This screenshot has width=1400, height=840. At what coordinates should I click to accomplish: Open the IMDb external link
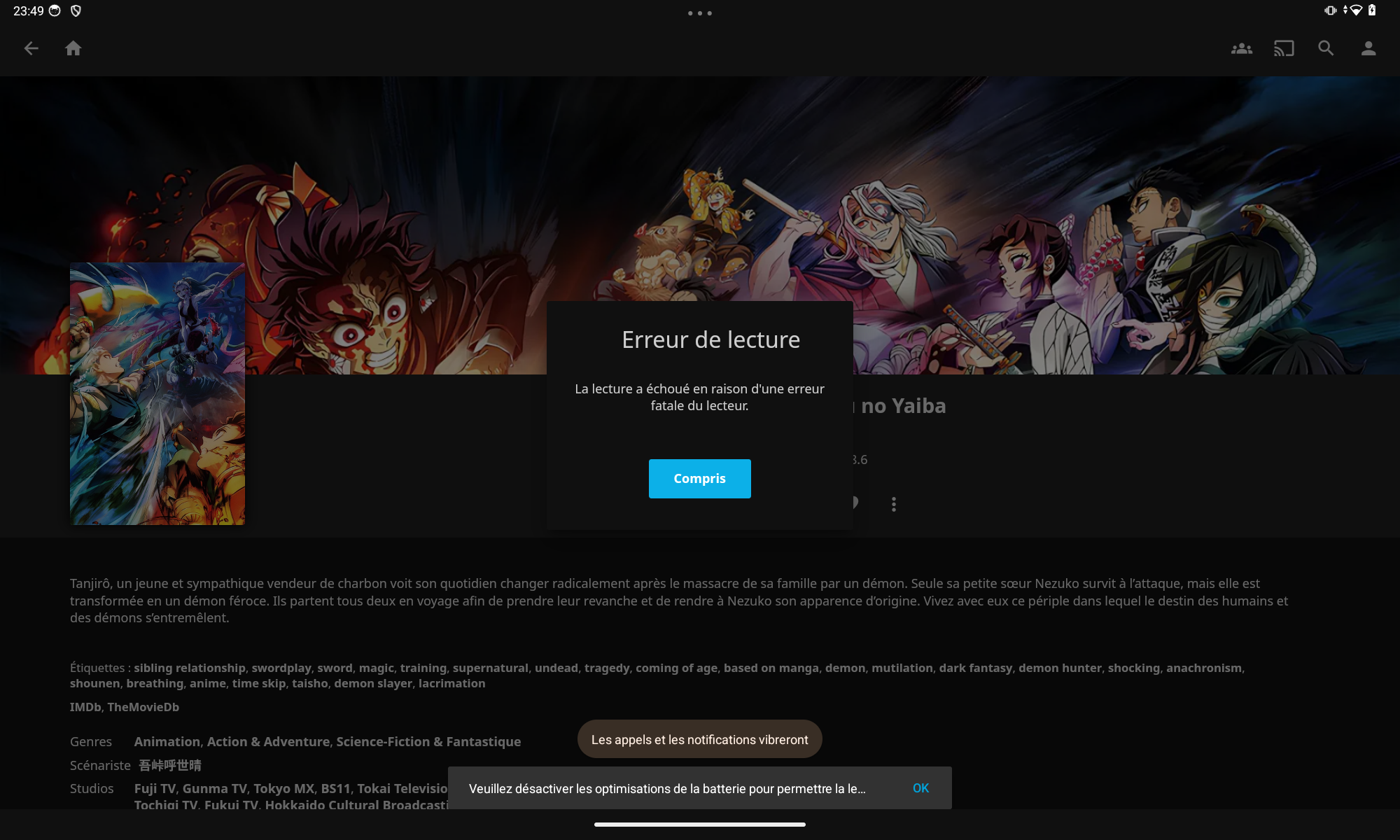(85, 707)
